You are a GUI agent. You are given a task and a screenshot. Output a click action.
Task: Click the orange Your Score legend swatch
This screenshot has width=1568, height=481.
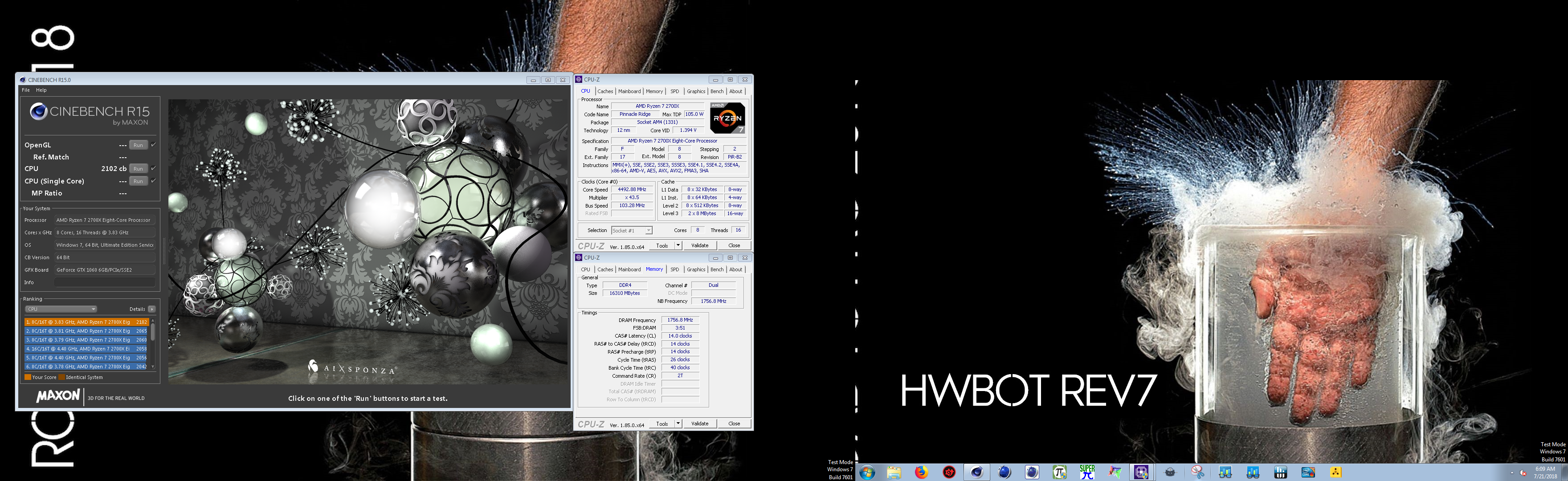pos(27,378)
